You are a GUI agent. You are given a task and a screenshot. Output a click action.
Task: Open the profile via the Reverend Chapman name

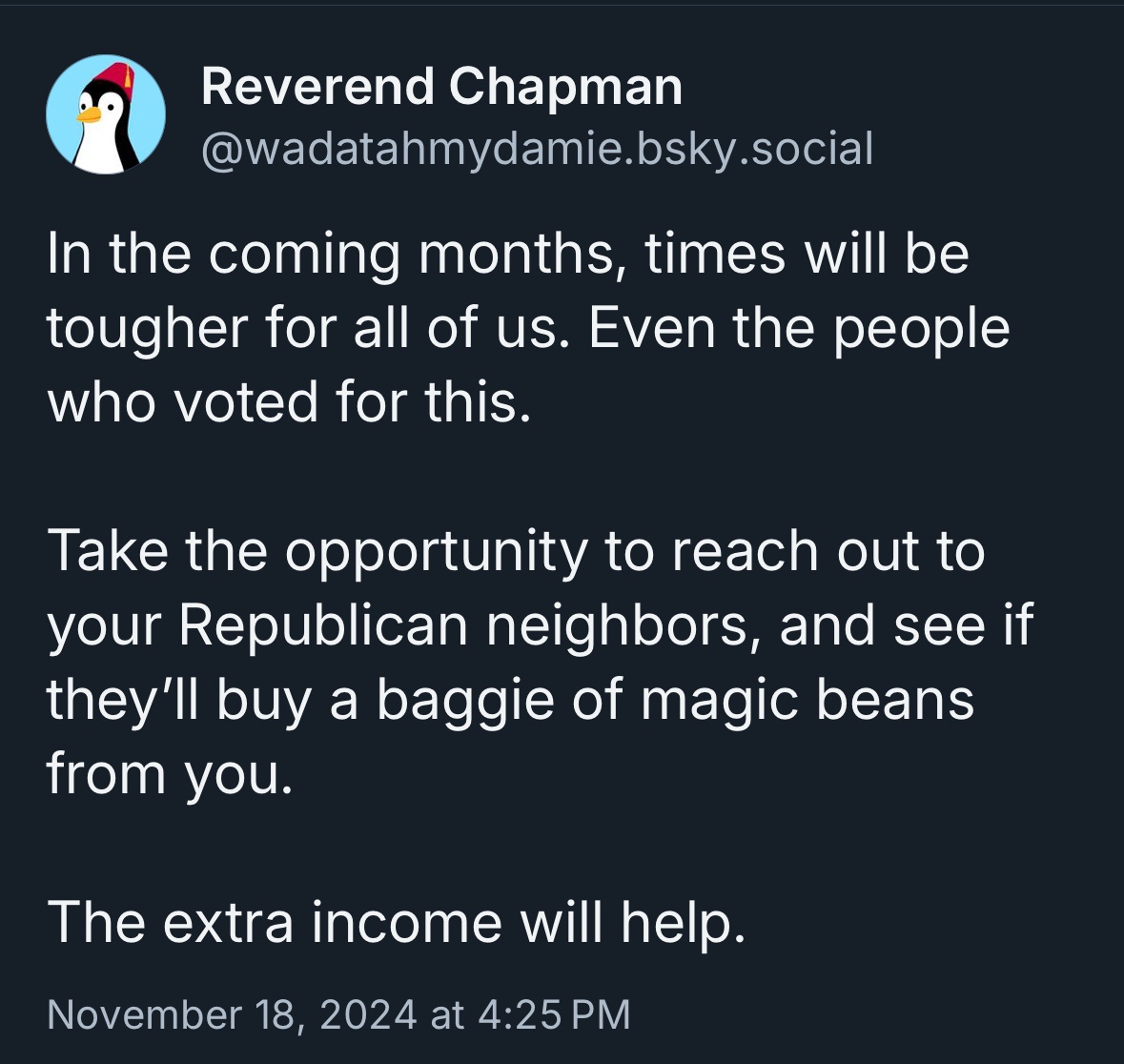441,87
